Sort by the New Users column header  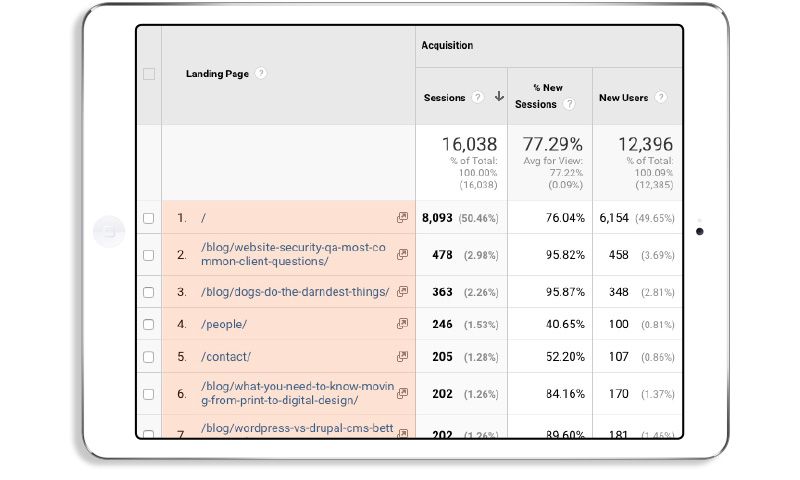pos(623,97)
